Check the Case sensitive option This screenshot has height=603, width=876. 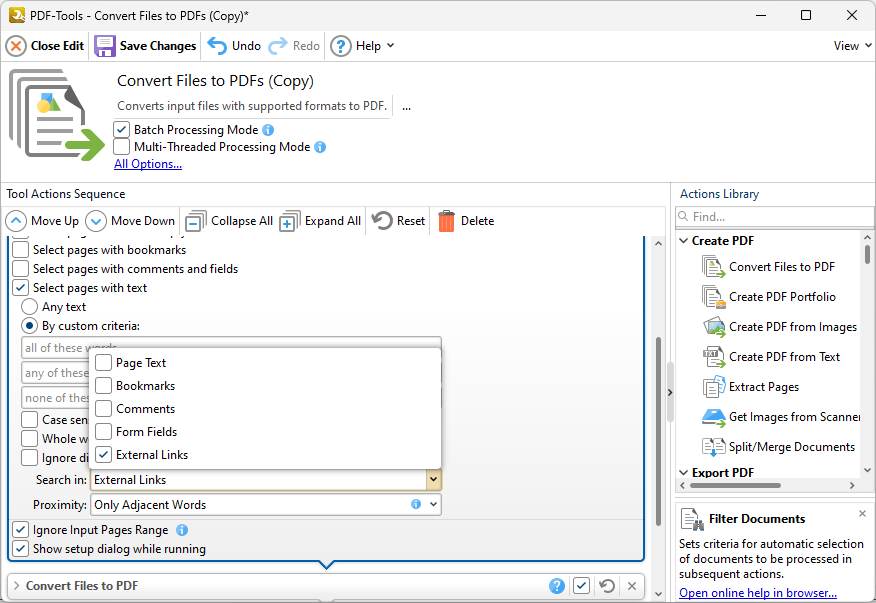29,419
